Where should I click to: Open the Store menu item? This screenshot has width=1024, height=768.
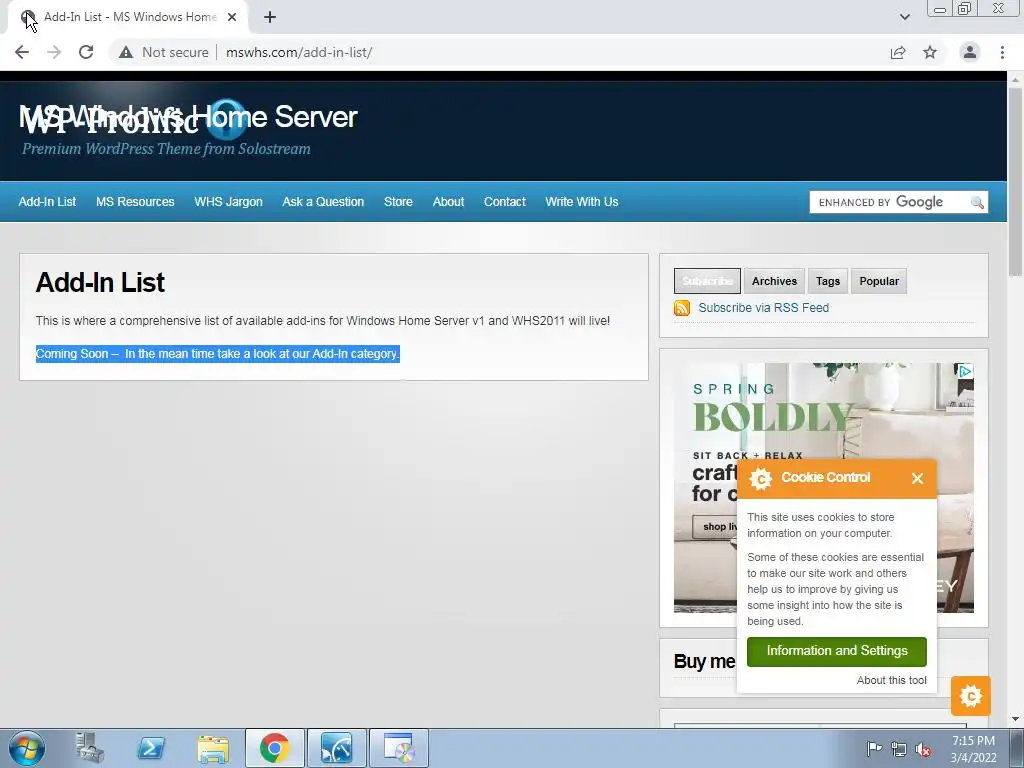point(398,202)
